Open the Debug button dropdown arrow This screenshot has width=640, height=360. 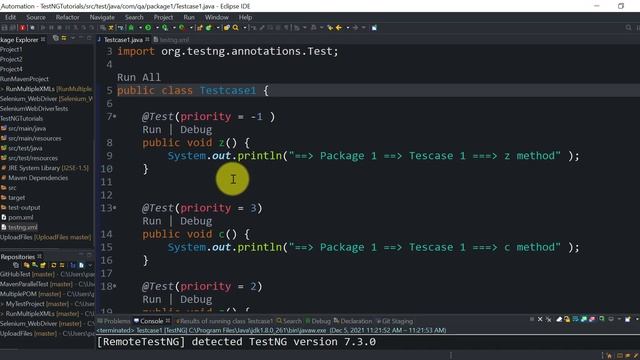[x=140, y=28]
